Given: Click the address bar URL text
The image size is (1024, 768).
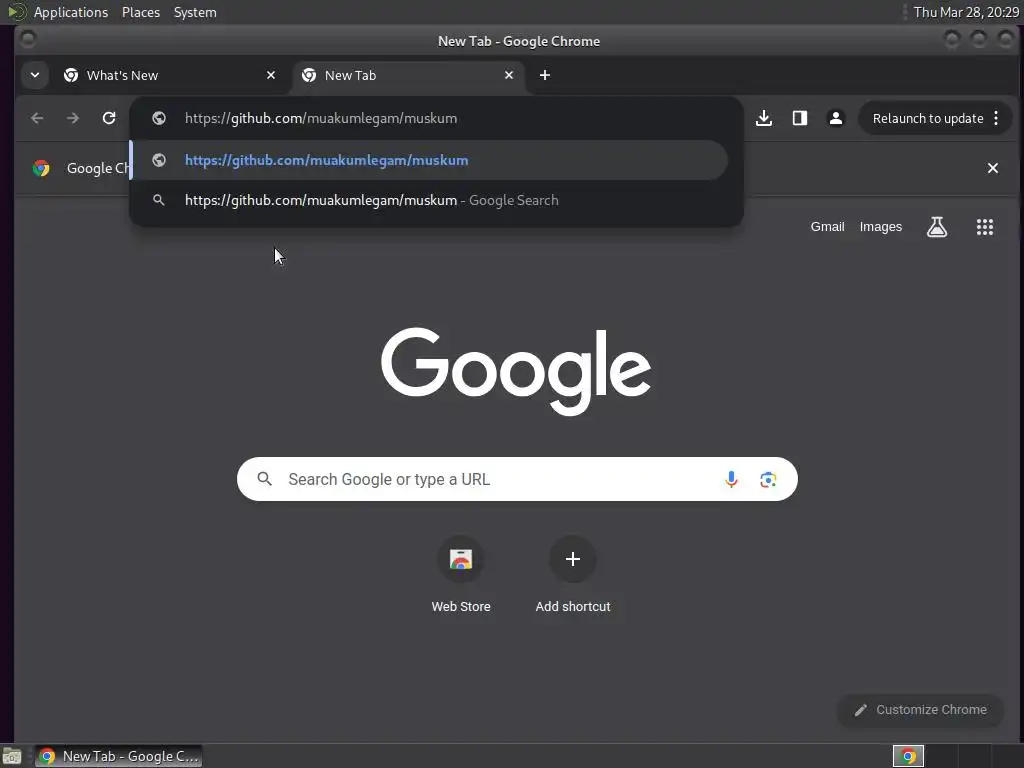Looking at the screenshot, I should (x=321, y=118).
